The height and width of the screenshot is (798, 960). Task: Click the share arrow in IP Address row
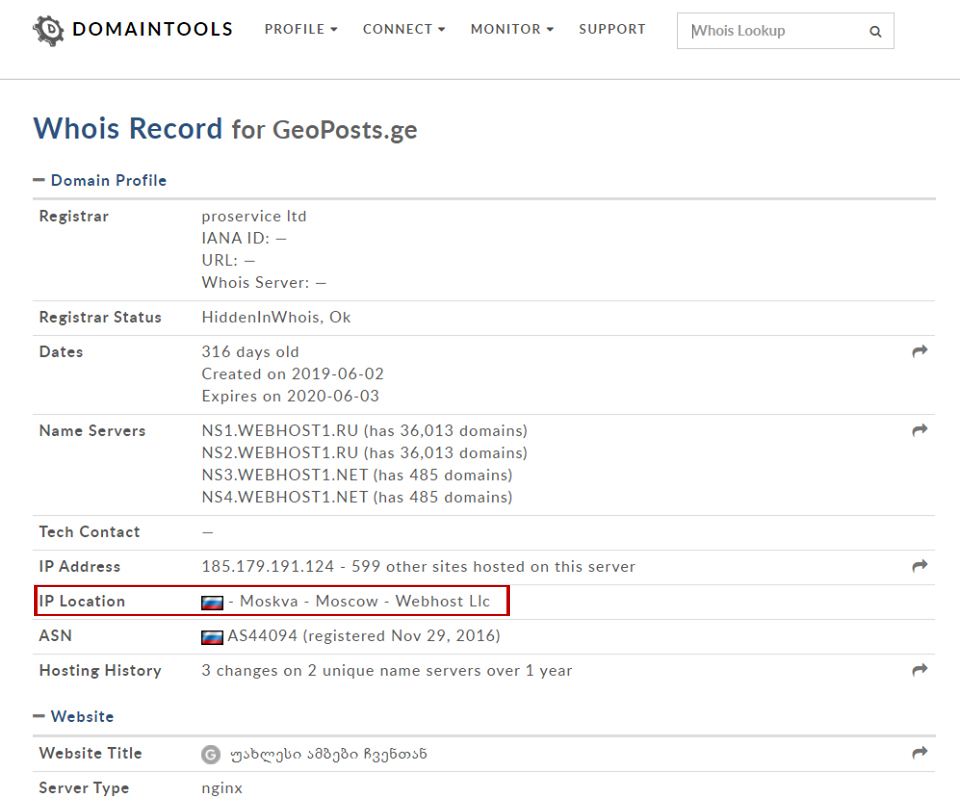(920, 567)
